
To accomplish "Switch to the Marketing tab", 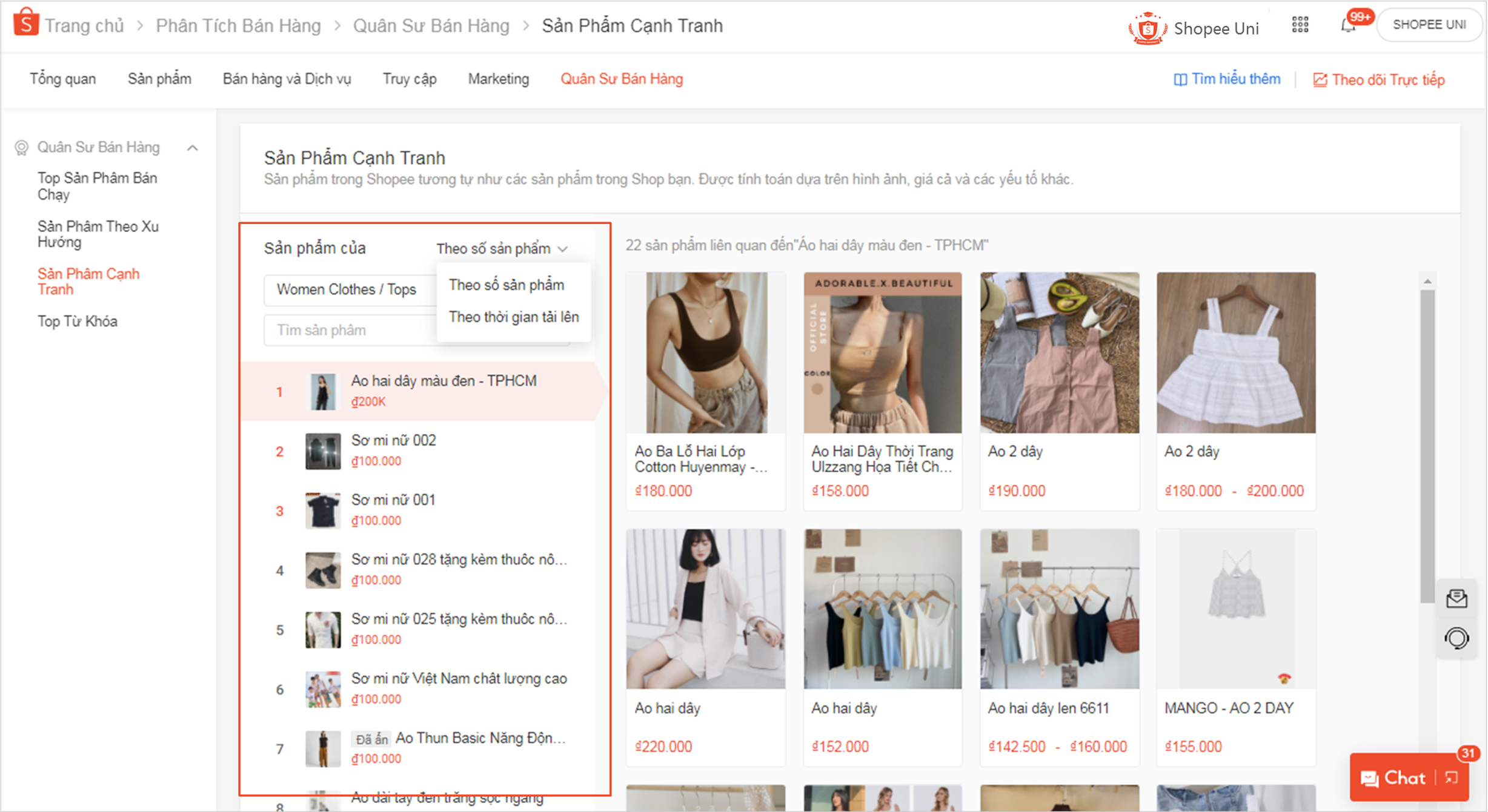I will pyautogui.click(x=497, y=79).
